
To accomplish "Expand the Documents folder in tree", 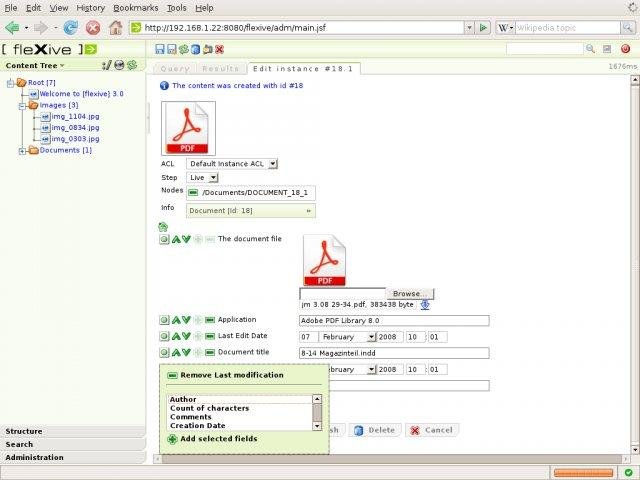I will (x=22, y=151).
